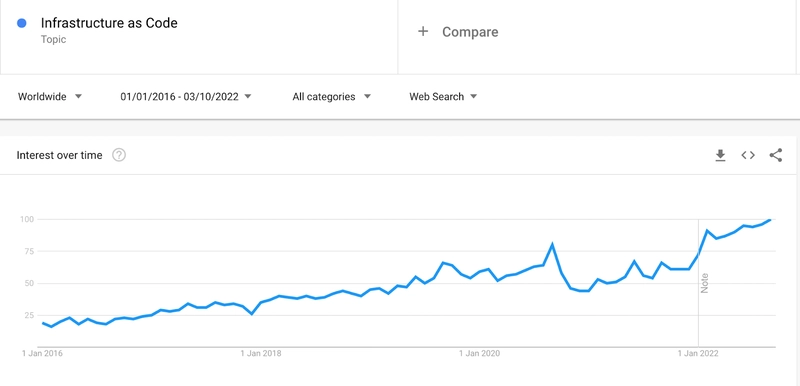Click the Note marker on the chart
This screenshot has height=386, width=800.
pos(705,283)
